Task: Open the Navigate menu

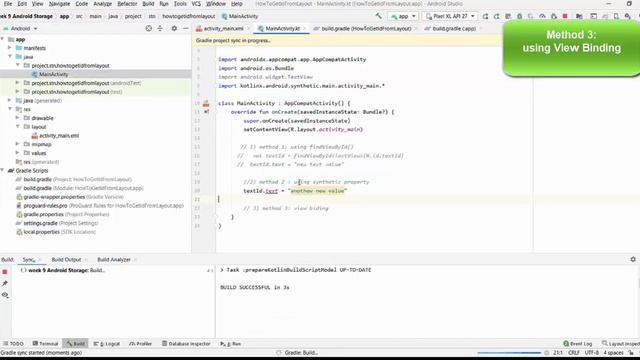Action: tap(59, 4)
